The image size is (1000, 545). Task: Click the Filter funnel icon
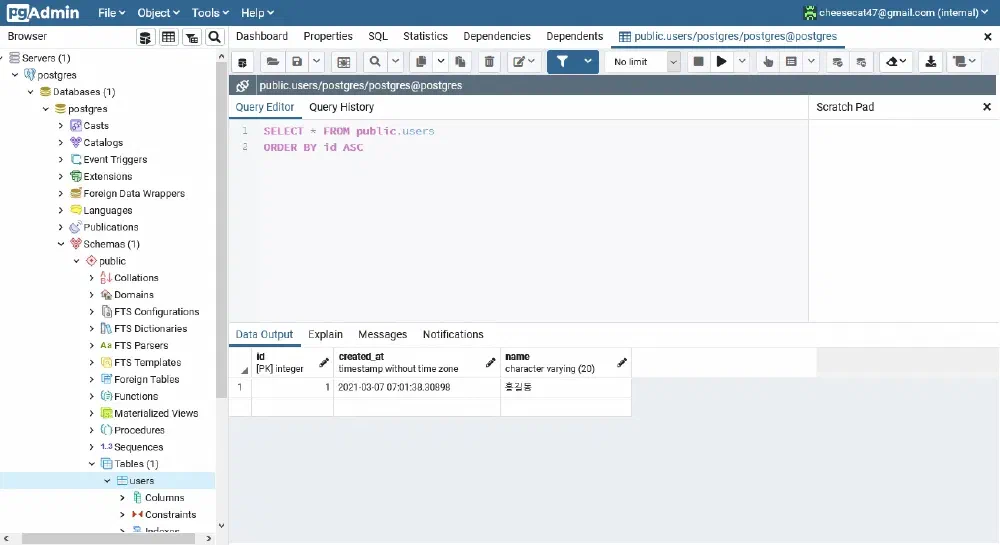(562, 62)
